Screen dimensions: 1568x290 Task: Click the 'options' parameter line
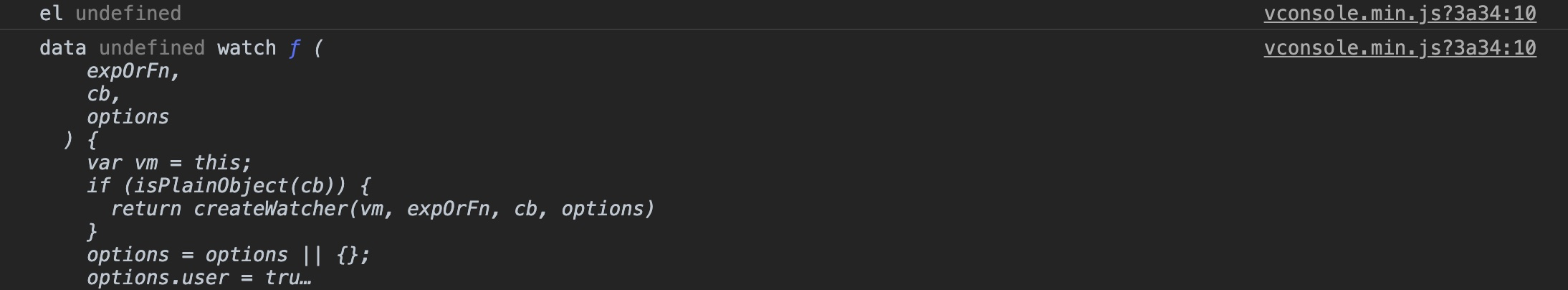[x=128, y=117]
